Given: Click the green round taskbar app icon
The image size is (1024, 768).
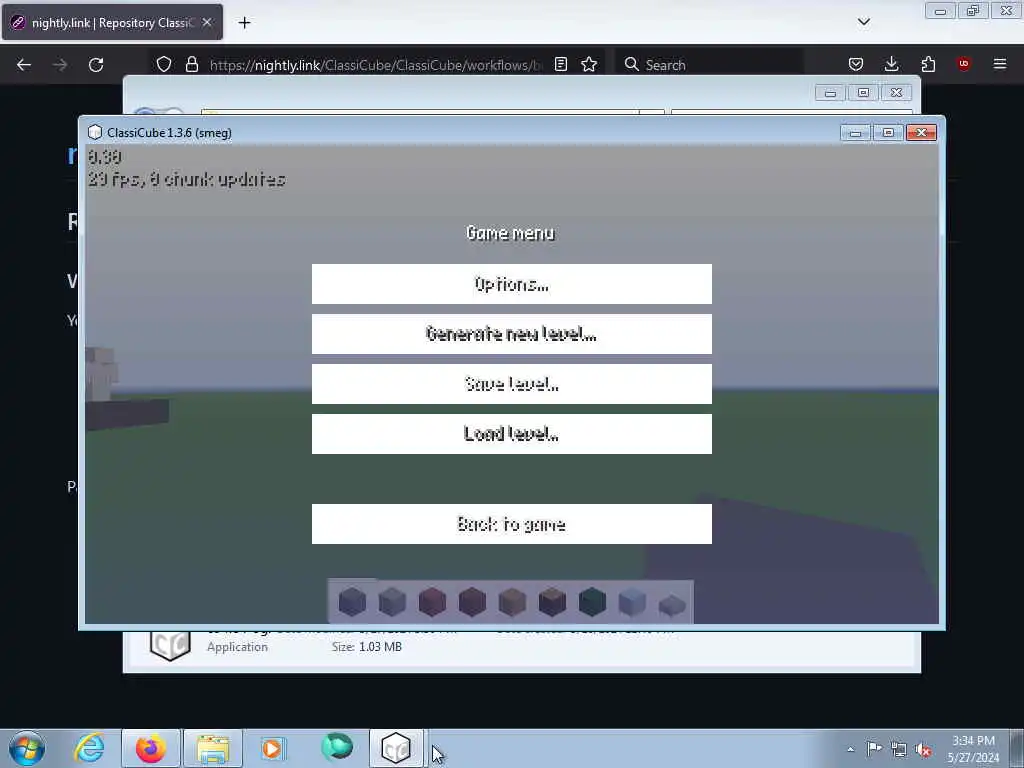Looking at the screenshot, I should pyautogui.click(x=336, y=747).
